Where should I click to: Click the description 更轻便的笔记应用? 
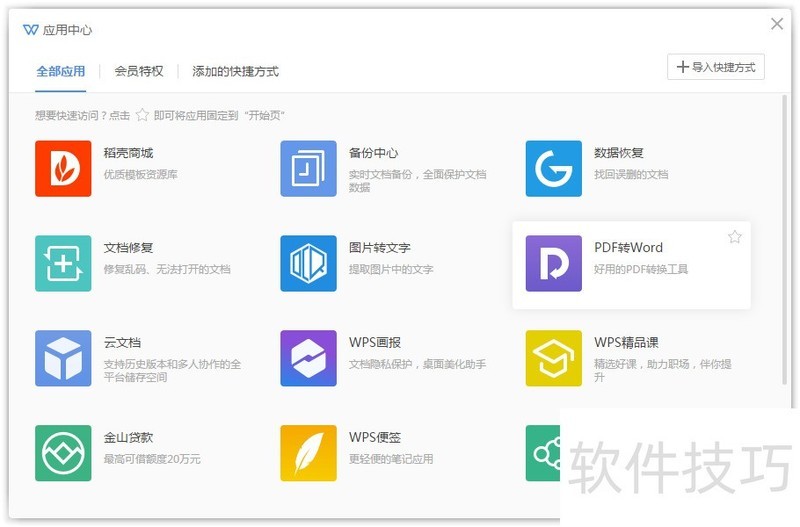391,459
